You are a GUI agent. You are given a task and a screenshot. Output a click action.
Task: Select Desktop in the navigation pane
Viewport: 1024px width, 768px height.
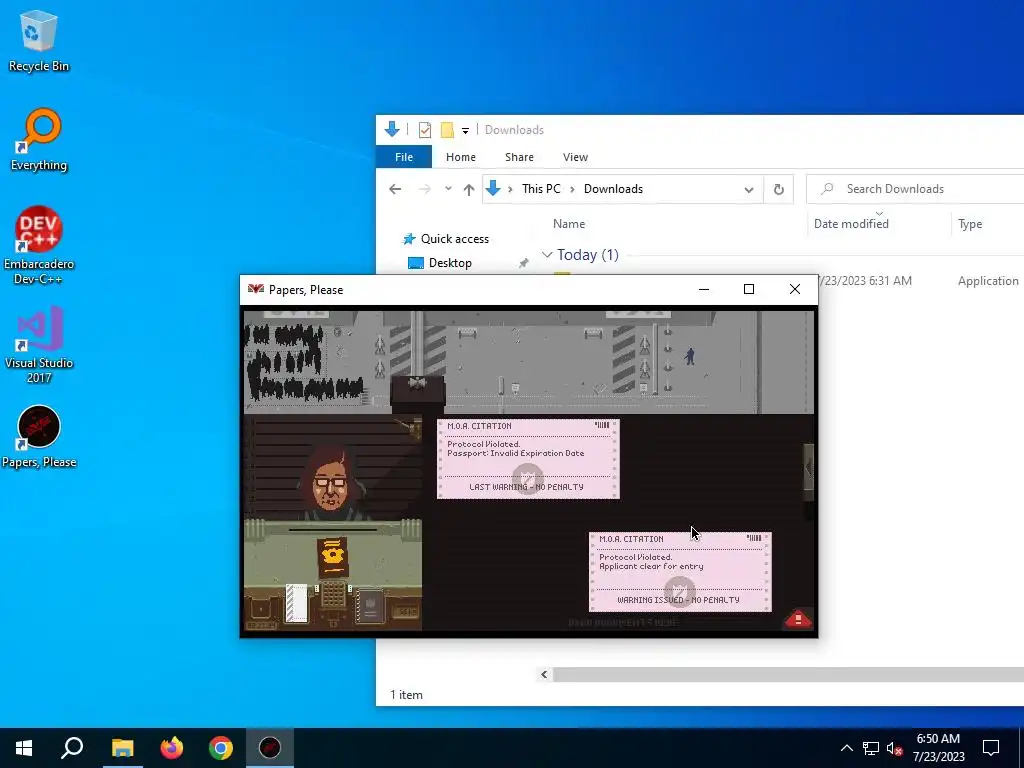click(450, 263)
